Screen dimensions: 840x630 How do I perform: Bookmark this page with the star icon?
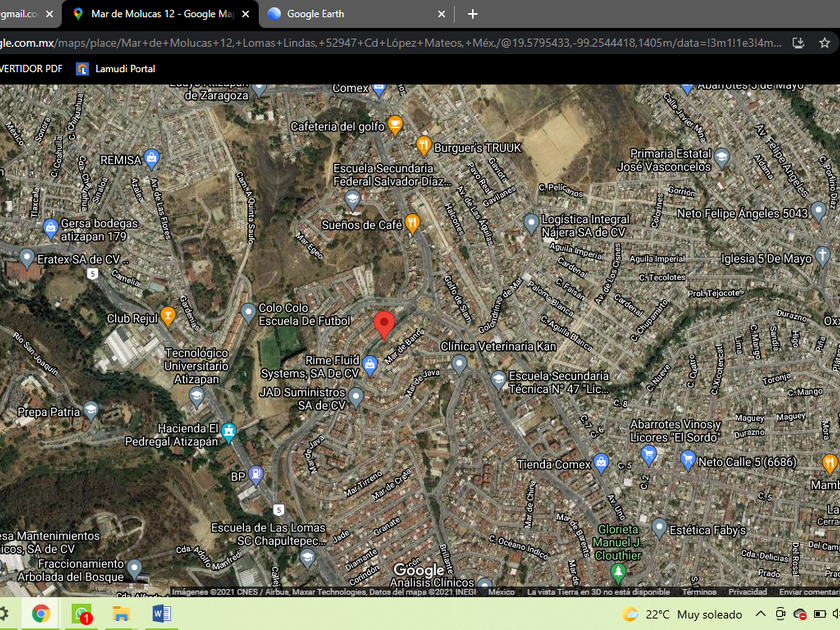click(x=824, y=43)
